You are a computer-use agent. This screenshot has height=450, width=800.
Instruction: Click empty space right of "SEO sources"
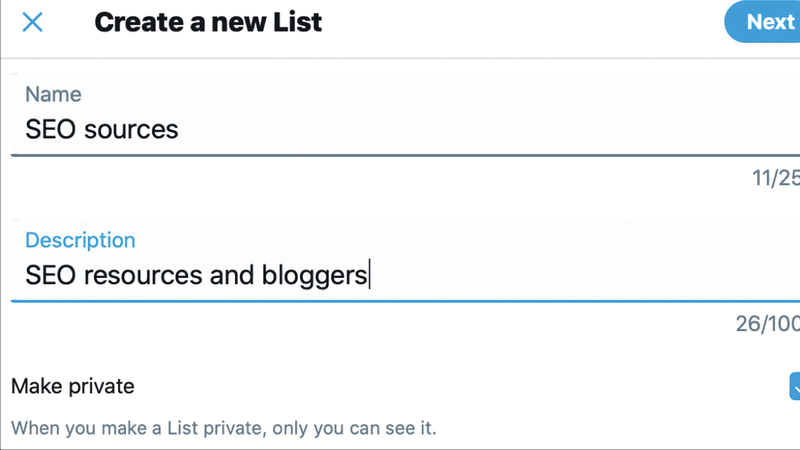[480, 129]
